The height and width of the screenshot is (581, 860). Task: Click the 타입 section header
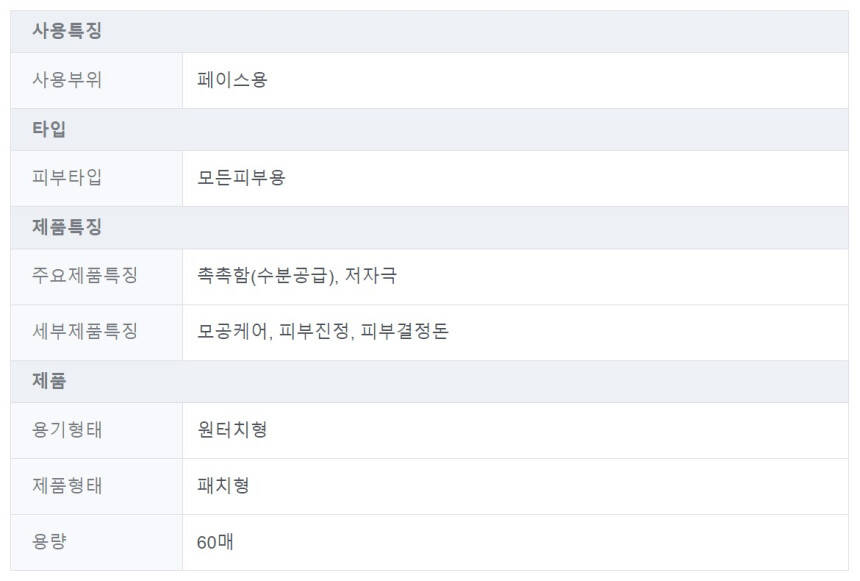coord(49,129)
